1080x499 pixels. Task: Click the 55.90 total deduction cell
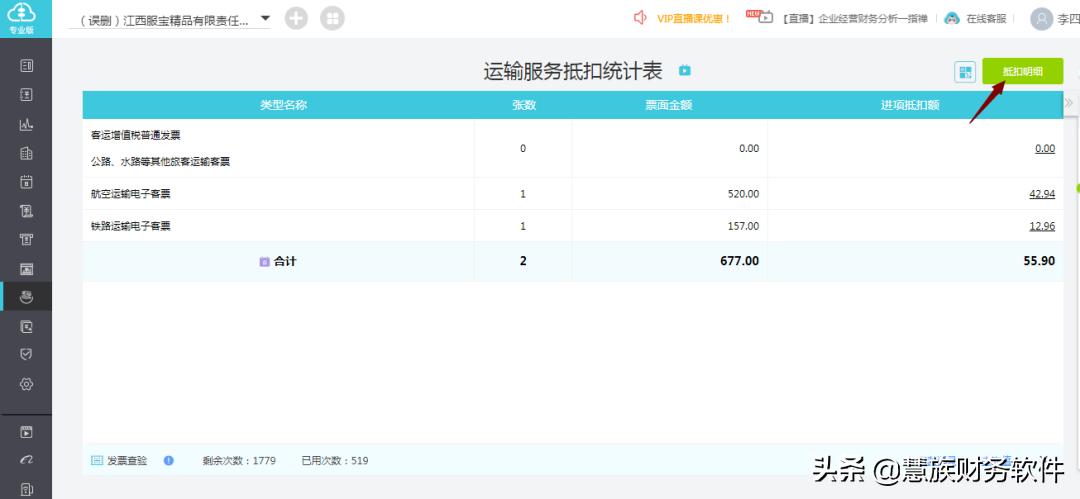pos(1039,261)
